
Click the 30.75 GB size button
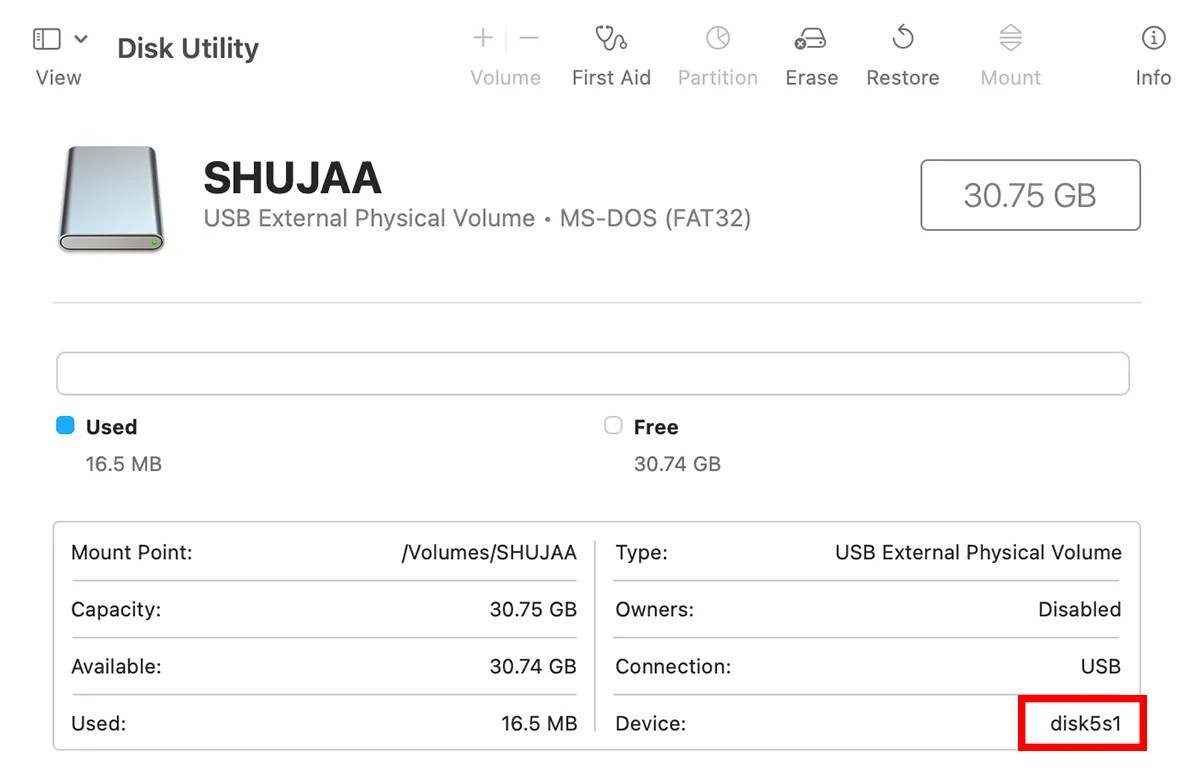tap(1030, 195)
